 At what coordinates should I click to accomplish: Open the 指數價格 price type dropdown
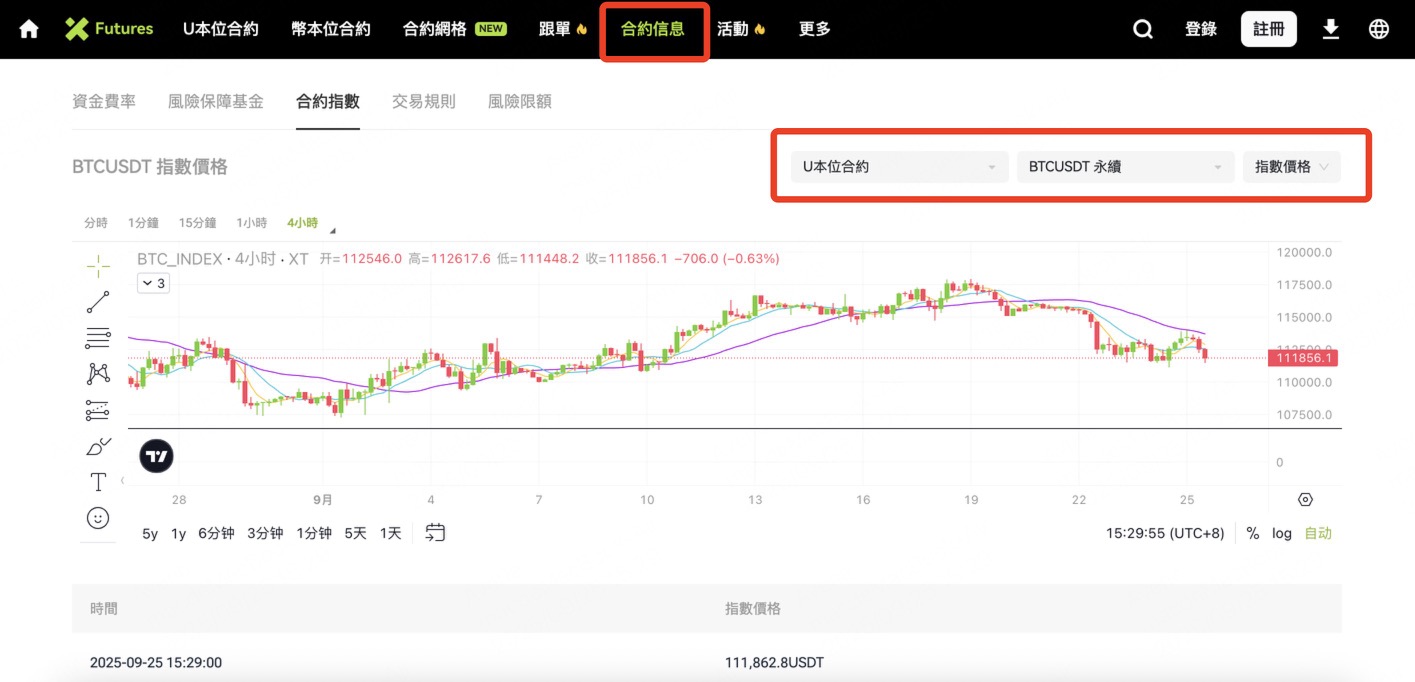click(x=1291, y=167)
